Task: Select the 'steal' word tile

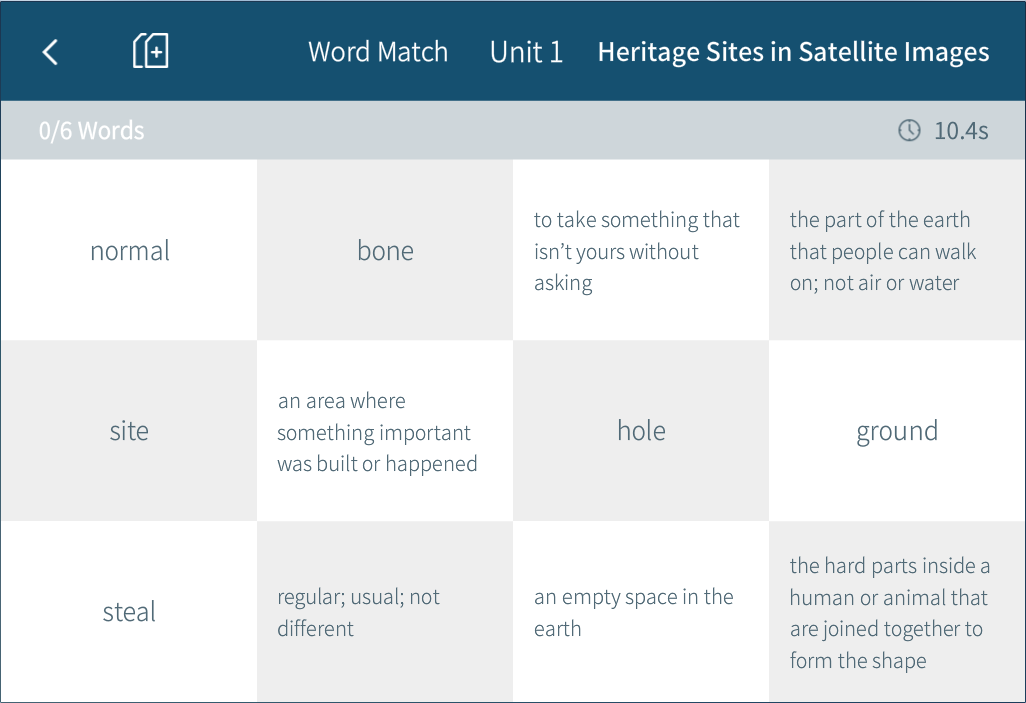Action: pyautogui.click(x=129, y=612)
